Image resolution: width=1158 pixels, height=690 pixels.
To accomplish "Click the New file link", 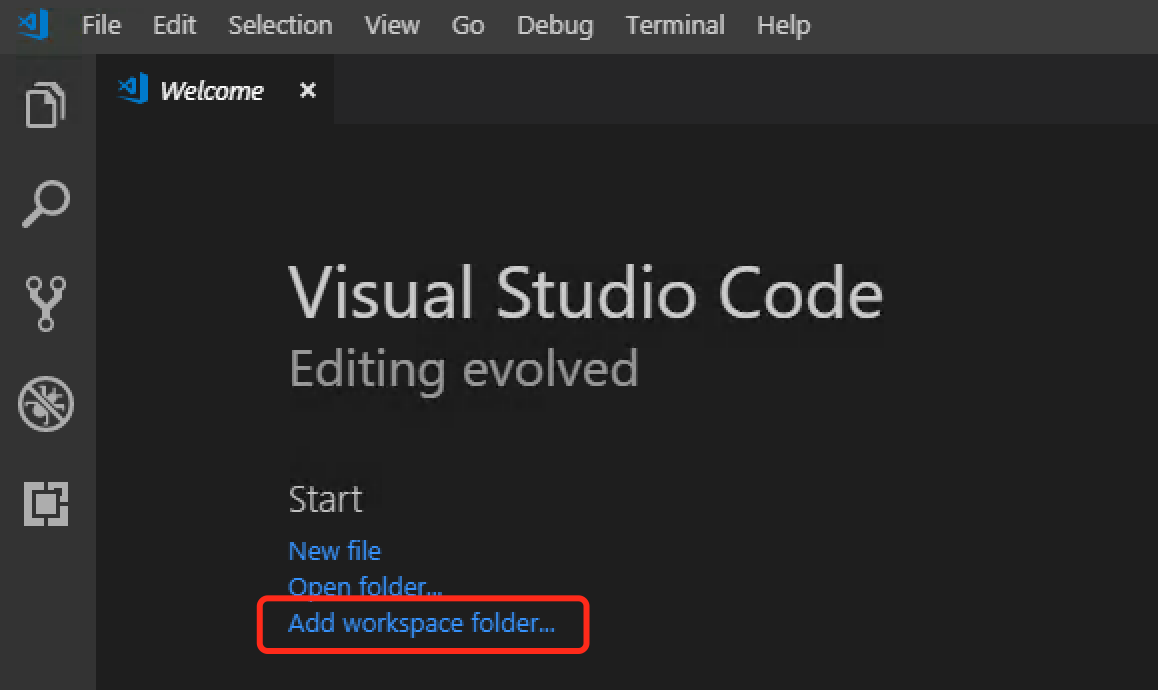I will (335, 550).
